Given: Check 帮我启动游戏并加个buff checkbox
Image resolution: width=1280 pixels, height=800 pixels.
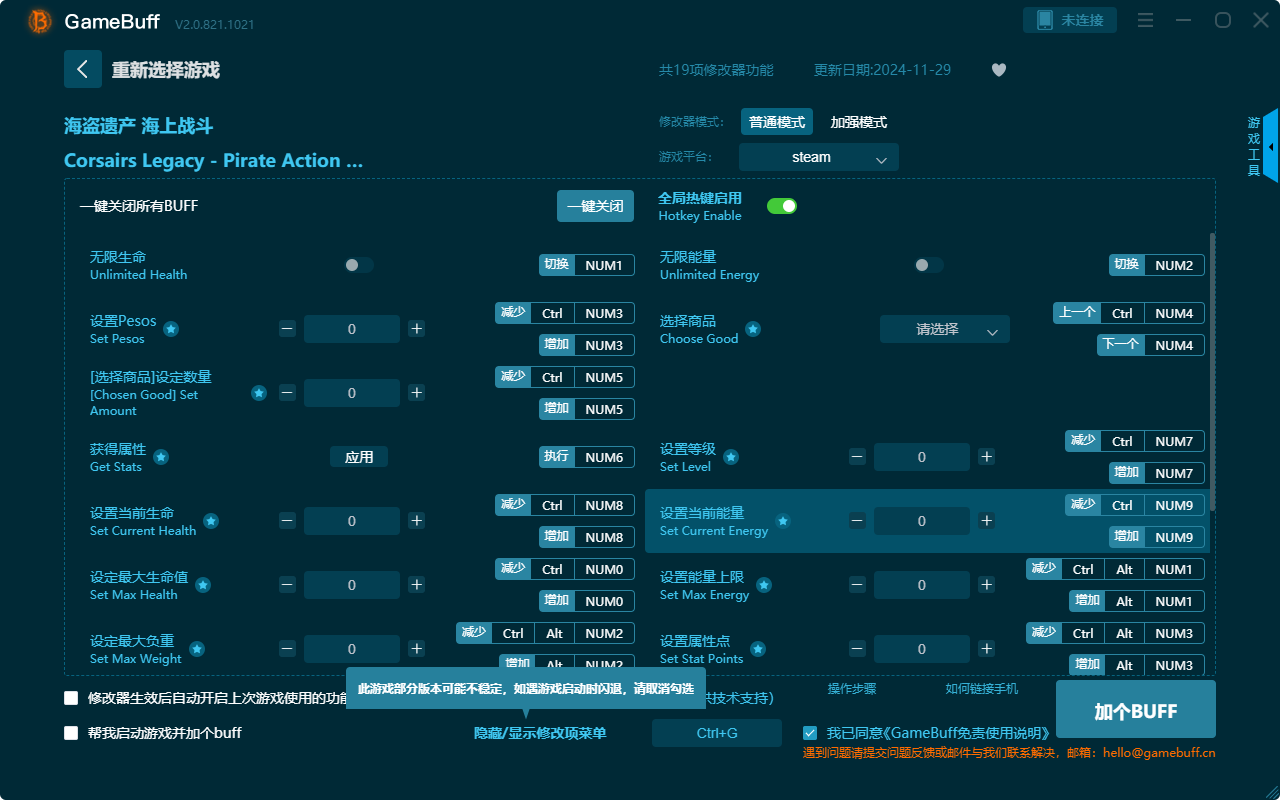Looking at the screenshot, I should point(71,733).
